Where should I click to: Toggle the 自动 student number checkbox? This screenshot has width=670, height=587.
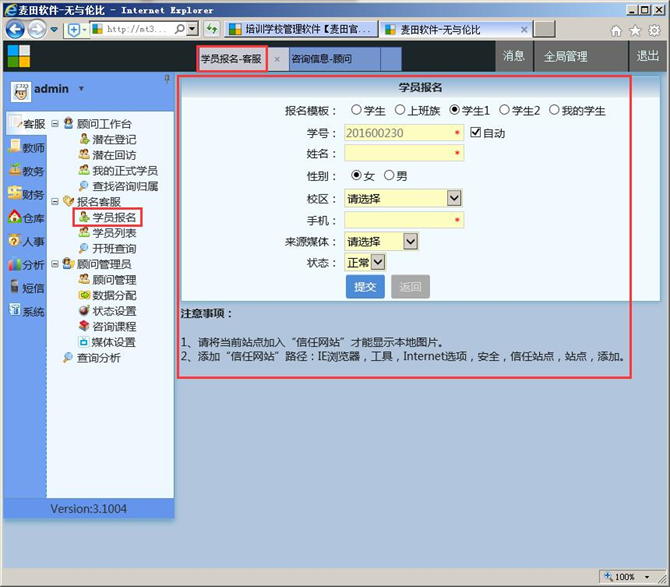coord(476,132)
